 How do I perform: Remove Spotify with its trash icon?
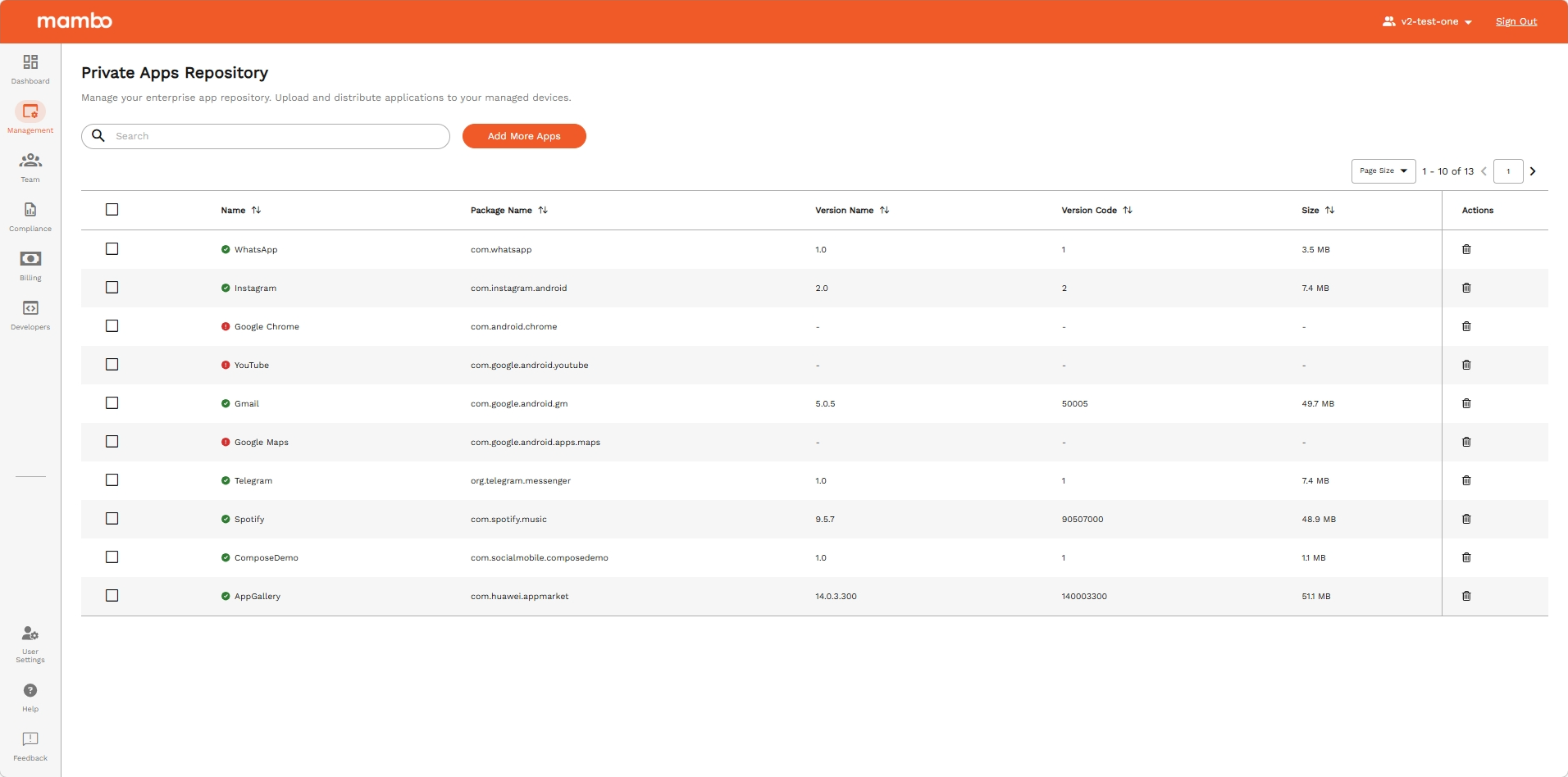point(1466,519)
